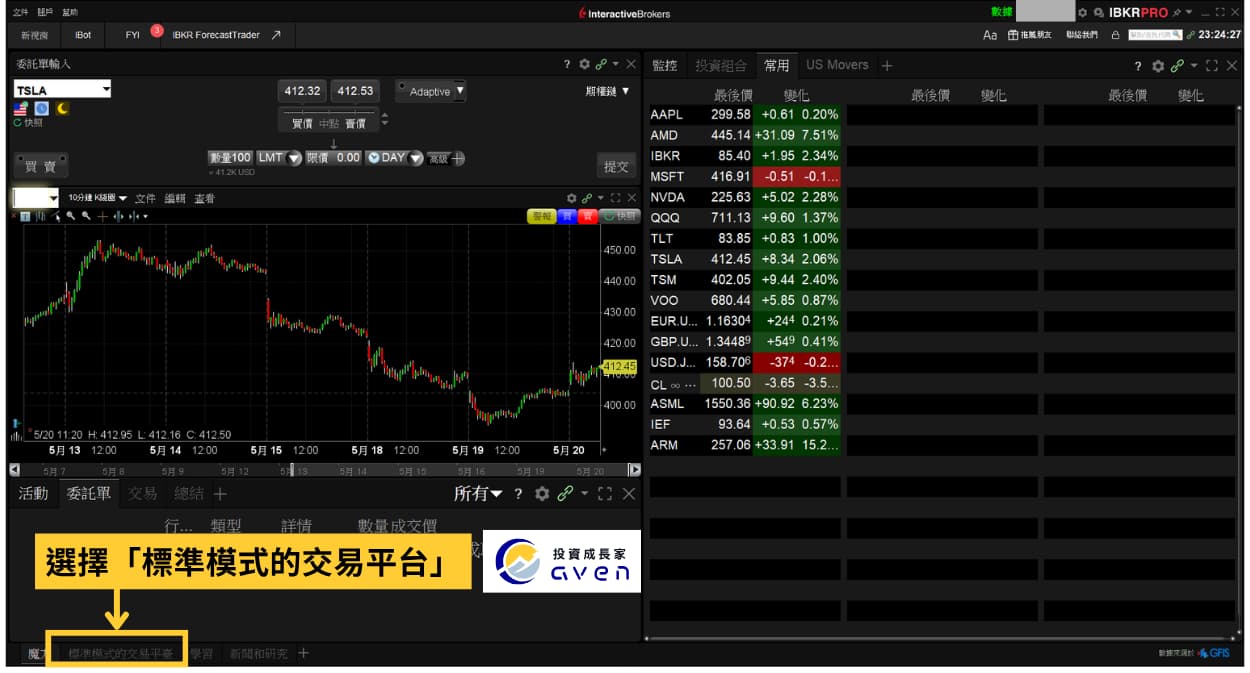Click the yellow 警報 alert button on chart
Screen dimensions: 1250x673
click(x=541, y=215)
